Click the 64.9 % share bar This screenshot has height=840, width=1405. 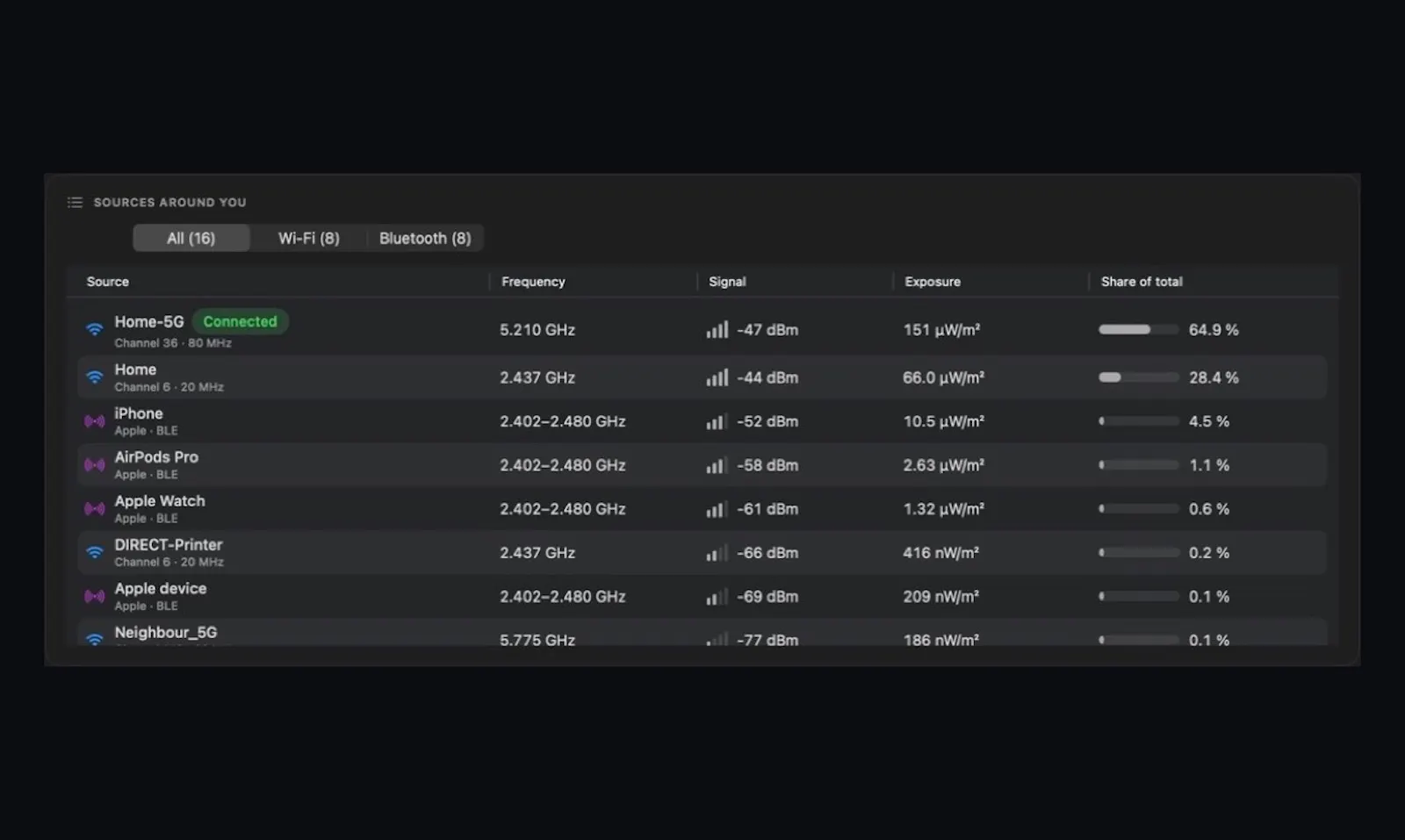click(x=1138, y=330)
